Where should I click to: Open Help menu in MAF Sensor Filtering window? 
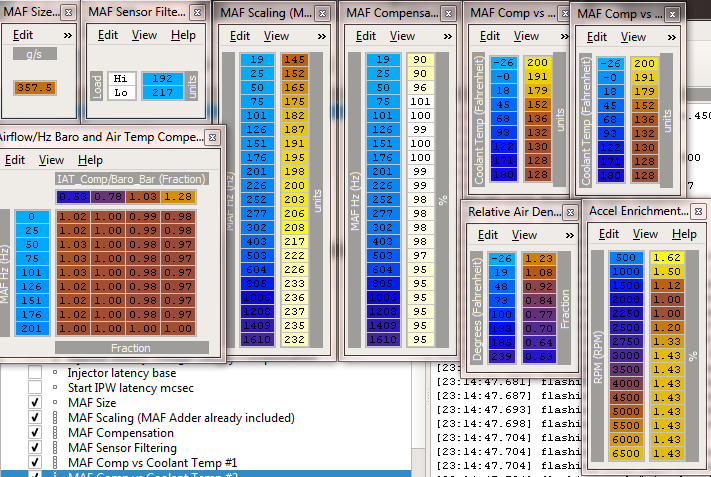pos(183,35)
